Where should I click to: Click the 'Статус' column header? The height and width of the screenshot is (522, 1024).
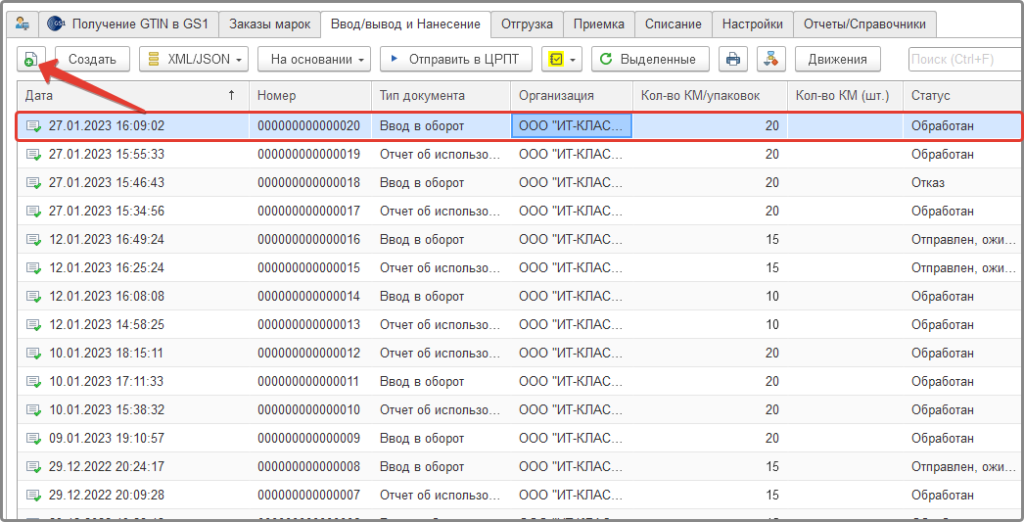[963, 95]
